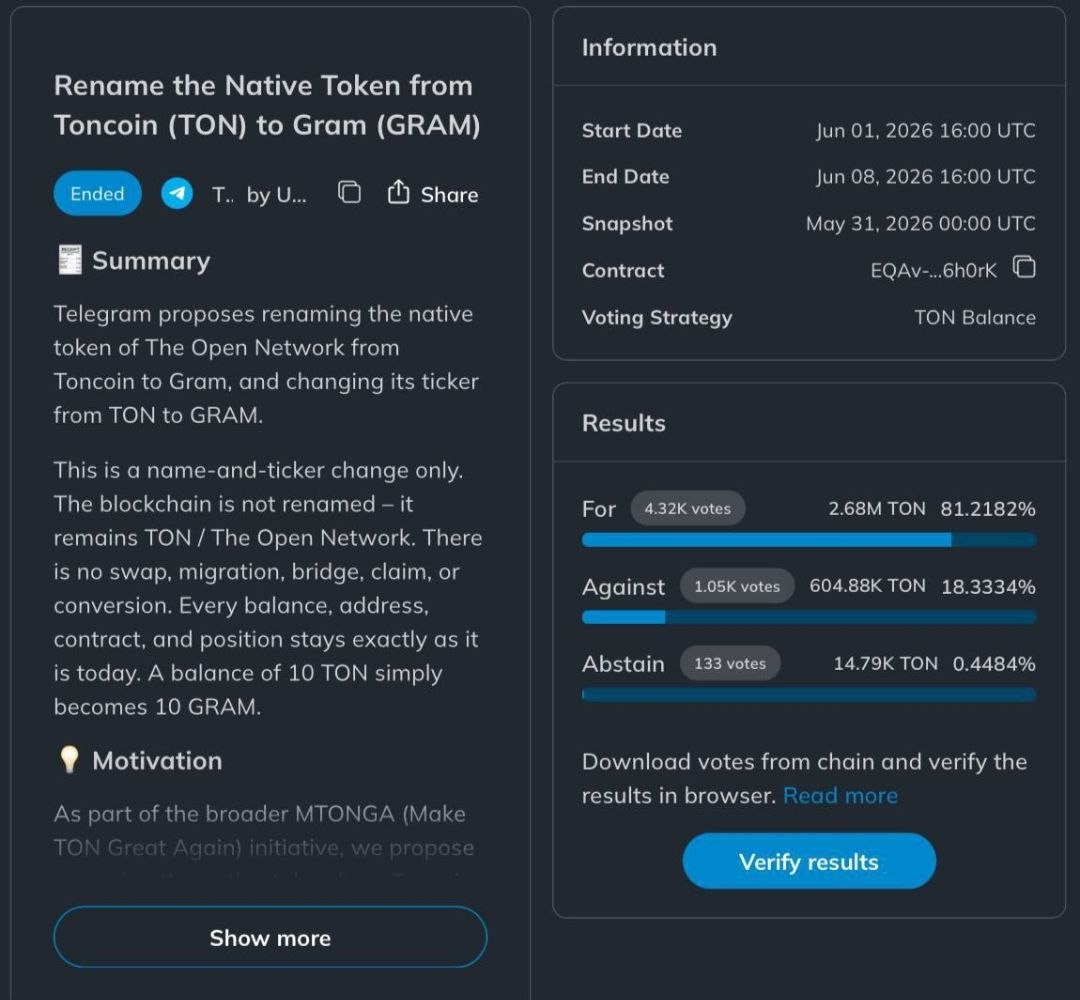
Task: Click the proposal author text 'T.. by U...'
Action: tap(259, 195)
